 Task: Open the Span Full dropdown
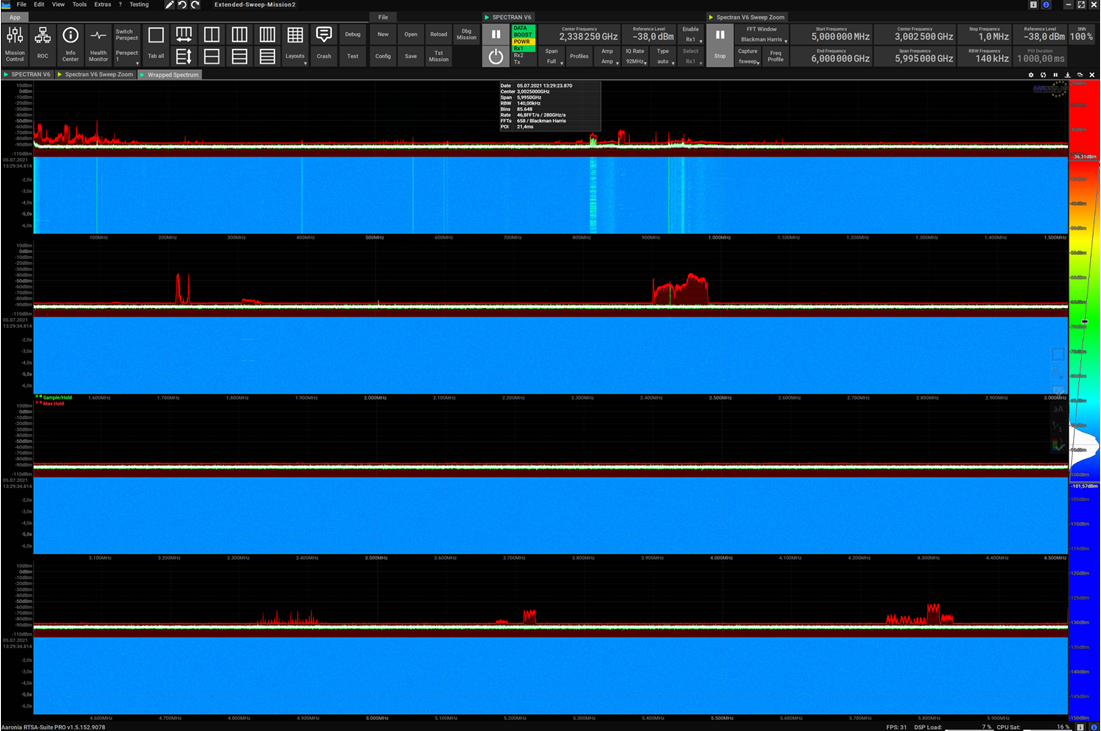coord(552,56)
